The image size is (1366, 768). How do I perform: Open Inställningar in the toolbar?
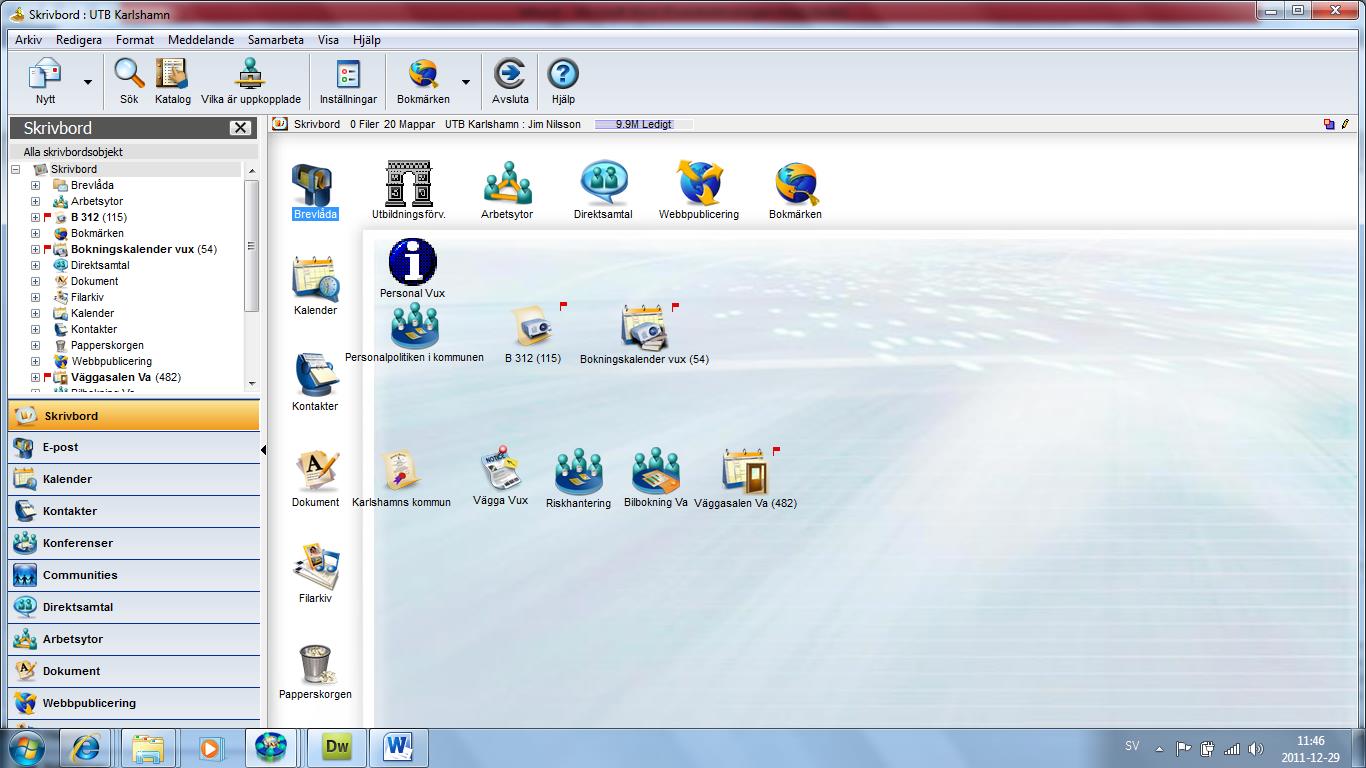[348, 80]
